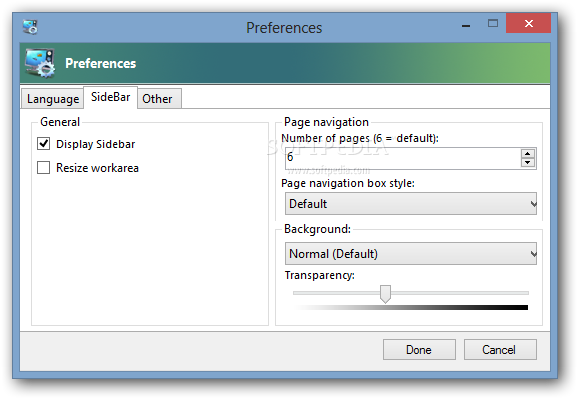Click the Preferences header monitor-gear icon
The height and width of the screenshot is (399, 578).
(40, 63)
